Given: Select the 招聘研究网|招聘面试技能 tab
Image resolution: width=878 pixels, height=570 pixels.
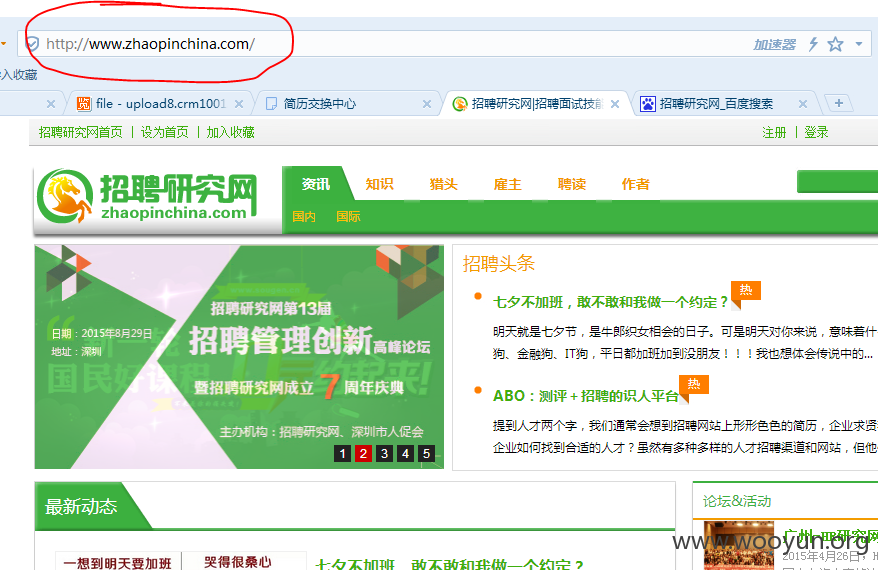Looking at the screenshot, I should [536, 104].
